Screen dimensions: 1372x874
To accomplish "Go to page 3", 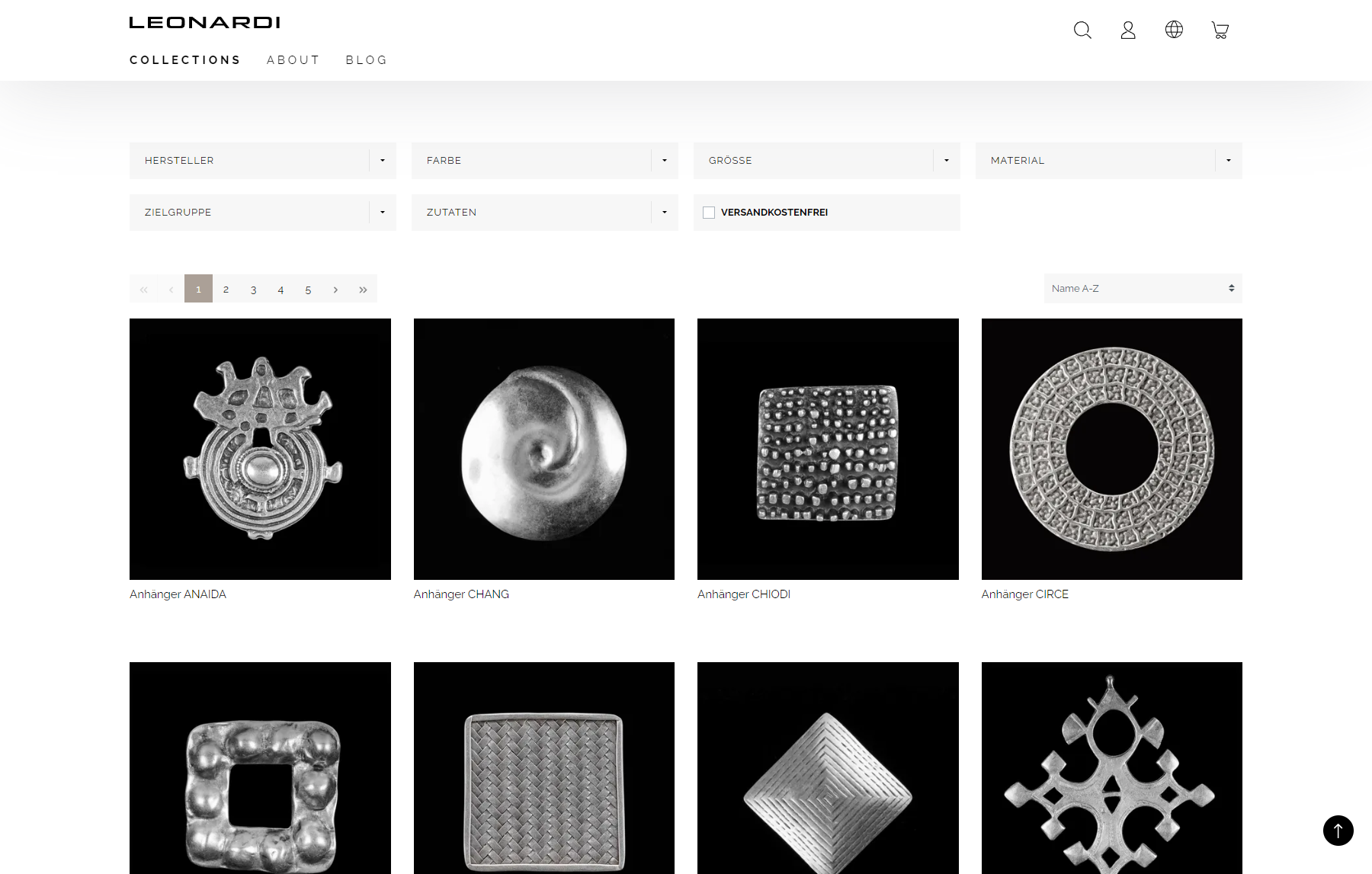I will click(x=253, y=289).
